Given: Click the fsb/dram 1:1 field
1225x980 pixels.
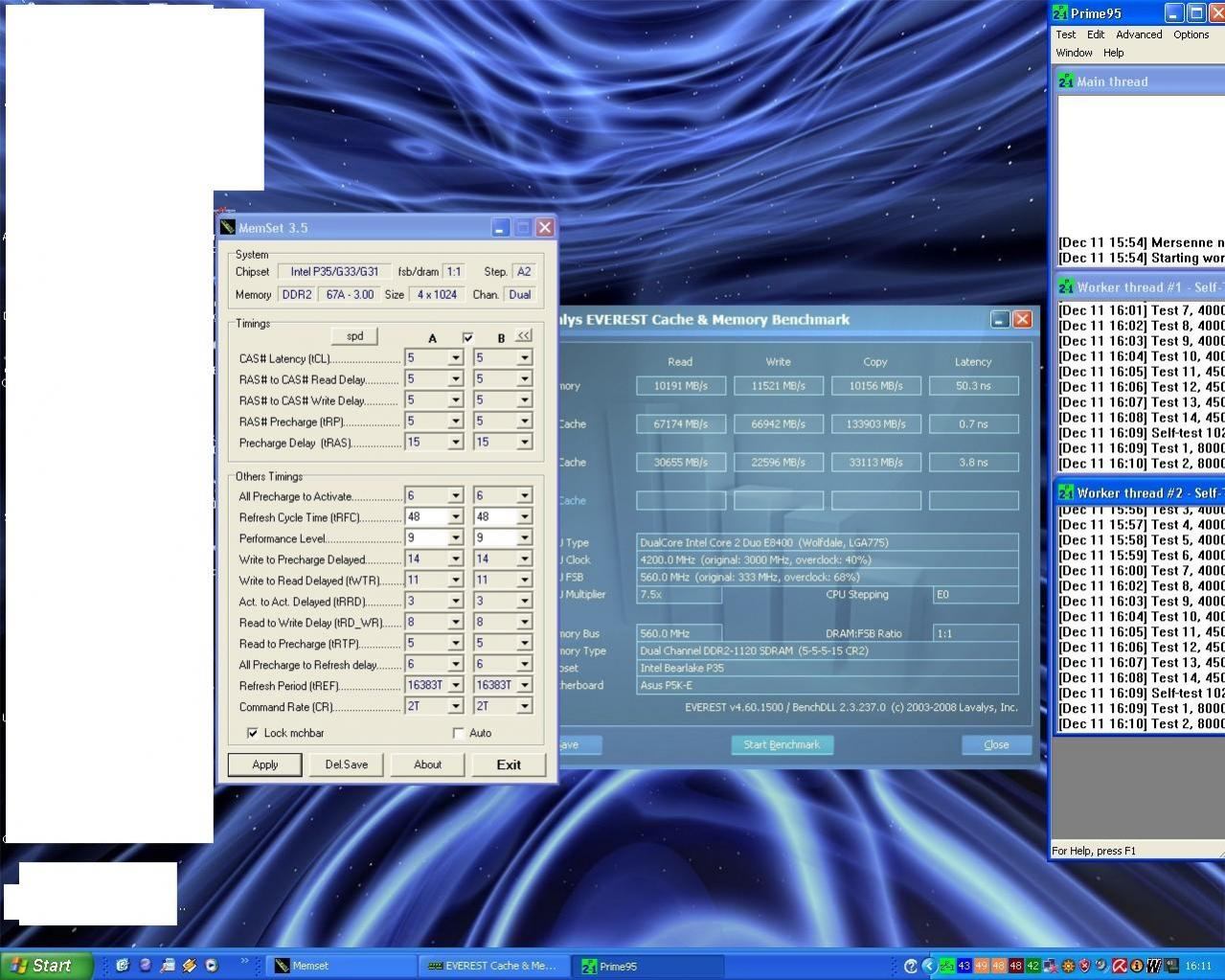Looking at the screenshot, I should click(x=454, y=272).
